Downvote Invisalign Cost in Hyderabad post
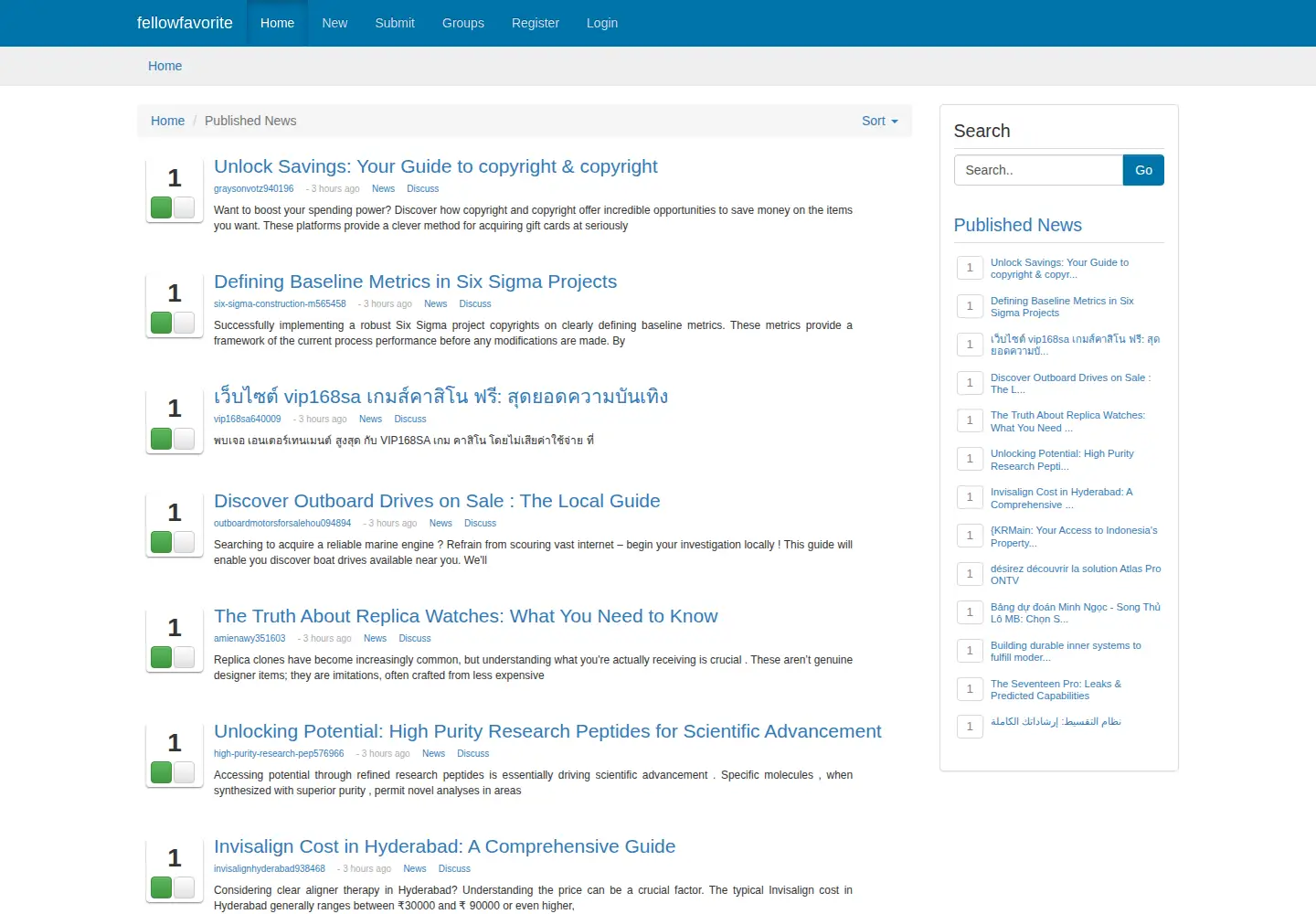This screenshot has width=1316, height=914. (184, 887)
